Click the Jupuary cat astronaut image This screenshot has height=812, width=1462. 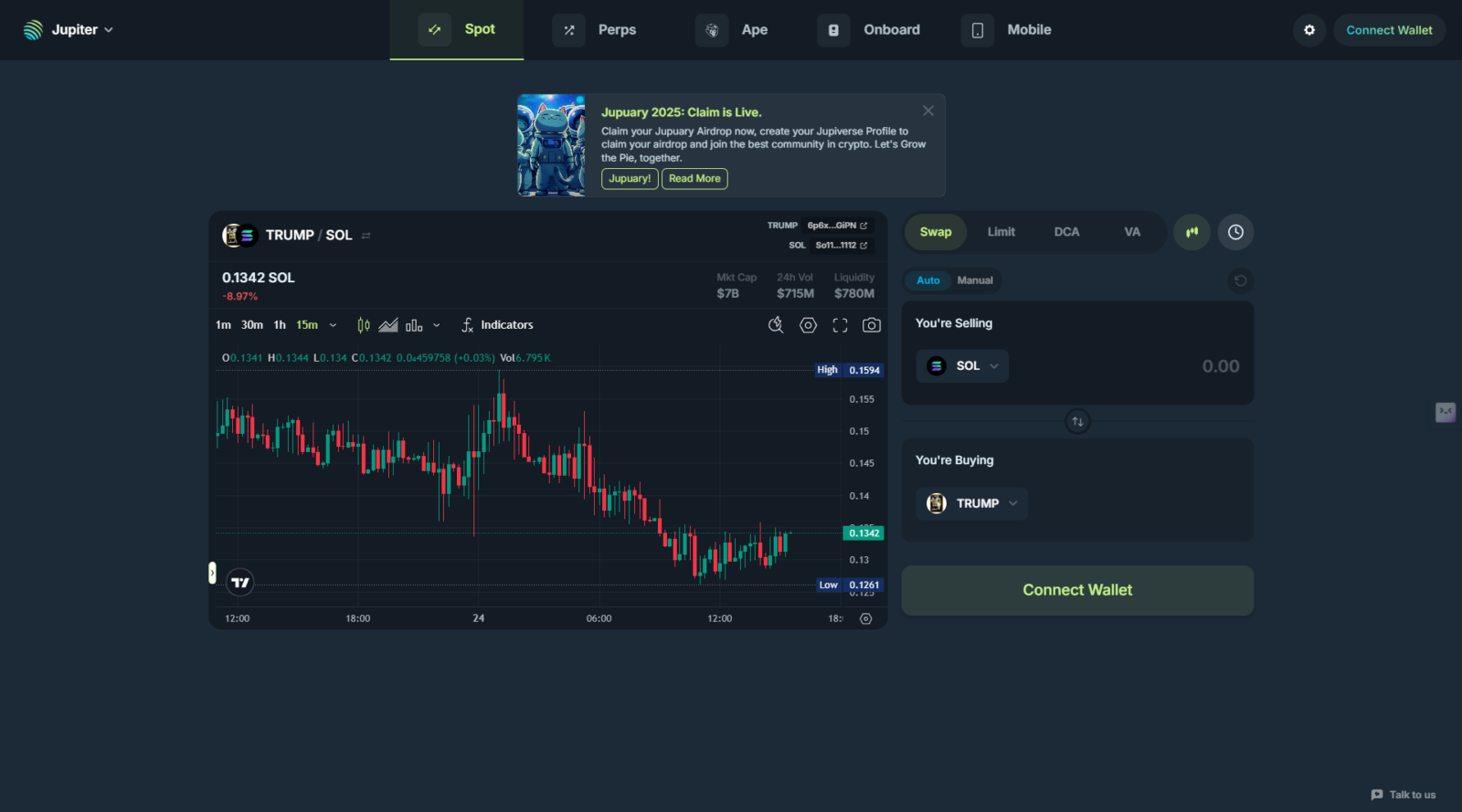tap(551, 145)
